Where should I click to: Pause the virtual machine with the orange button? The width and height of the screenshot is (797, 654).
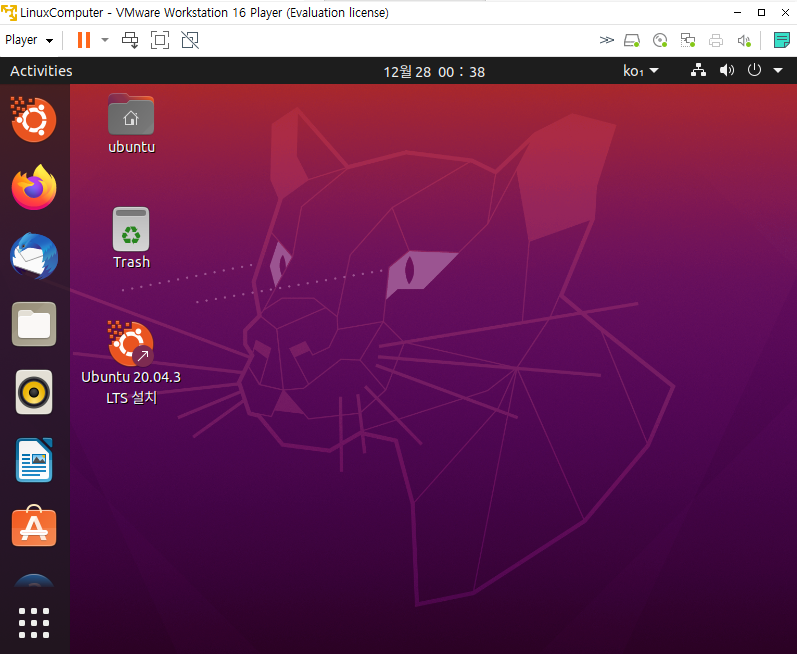(x=84, y=40)
